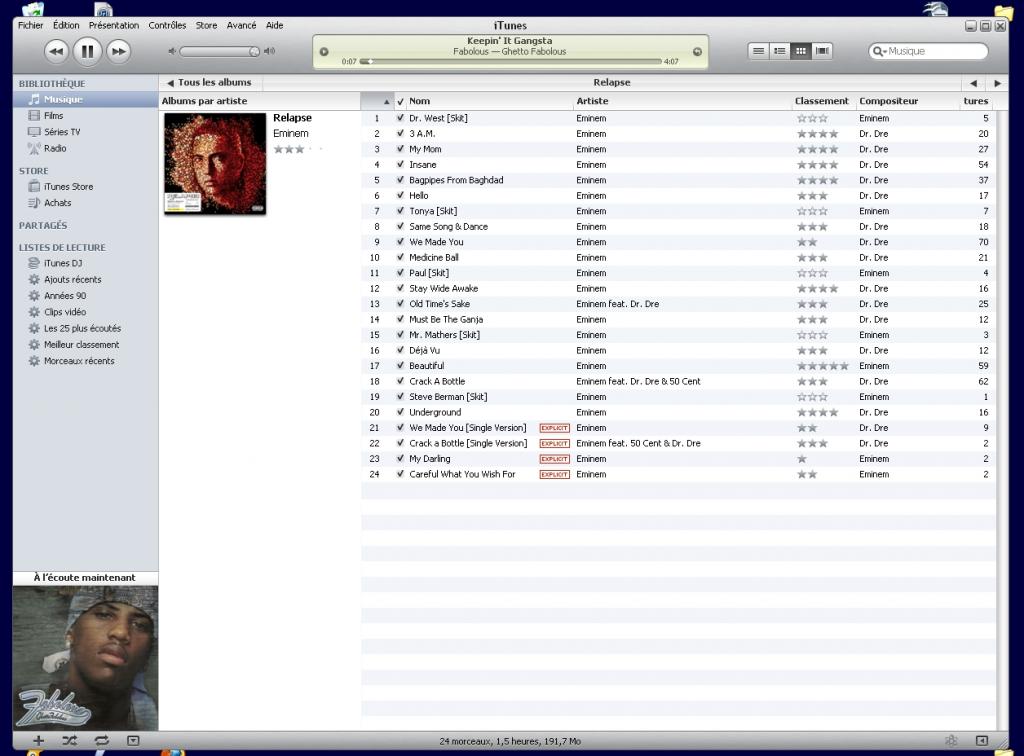This screenshot has width=1024, height=756.
Task: Open the Aide menu
Action: point(274,25)
